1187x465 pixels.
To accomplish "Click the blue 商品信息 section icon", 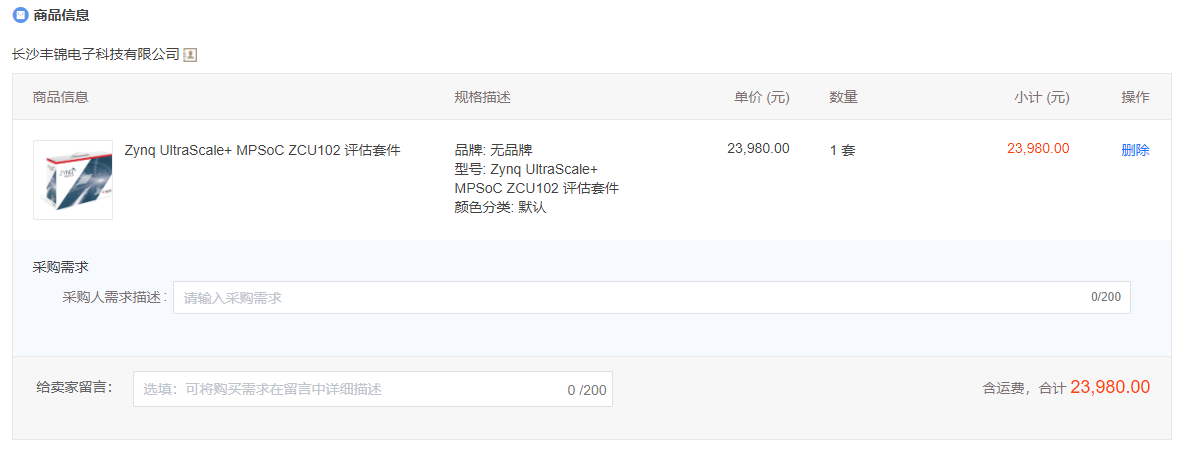I will (x=21, y=15).
